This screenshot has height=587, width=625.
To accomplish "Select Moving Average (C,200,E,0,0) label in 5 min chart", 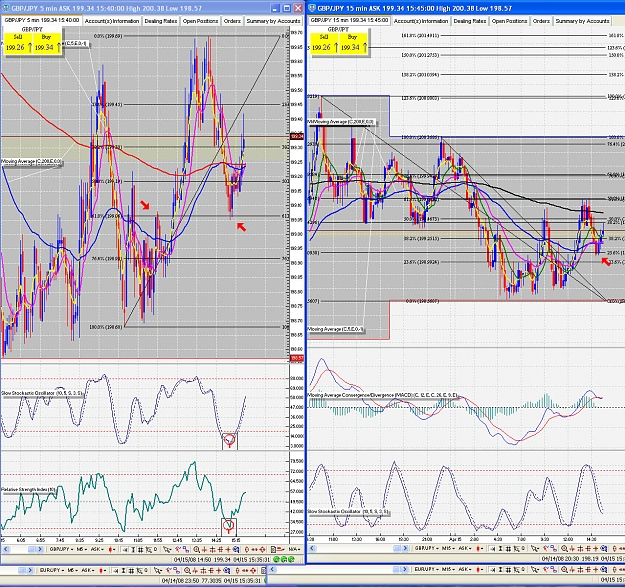I will pyautogui.click(x=31, y=161).
